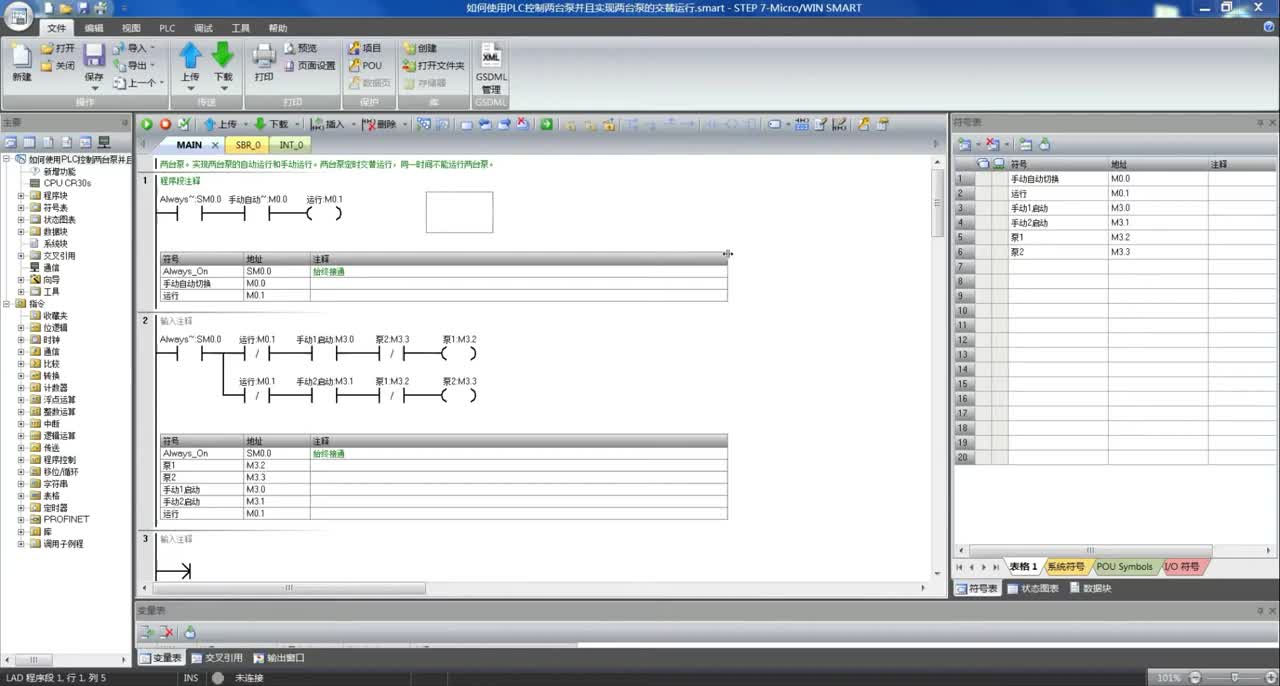Screen dimensions: 1280x686
Task: Click symbol cell 手动自动切换 in symbol table
Action: pyautogui.click(x=1058, y=179)
